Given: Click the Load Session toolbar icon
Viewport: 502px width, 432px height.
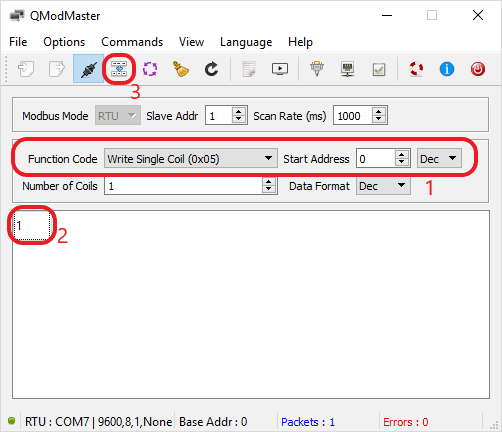Looking at the screenshot, I should click(26, 69).
